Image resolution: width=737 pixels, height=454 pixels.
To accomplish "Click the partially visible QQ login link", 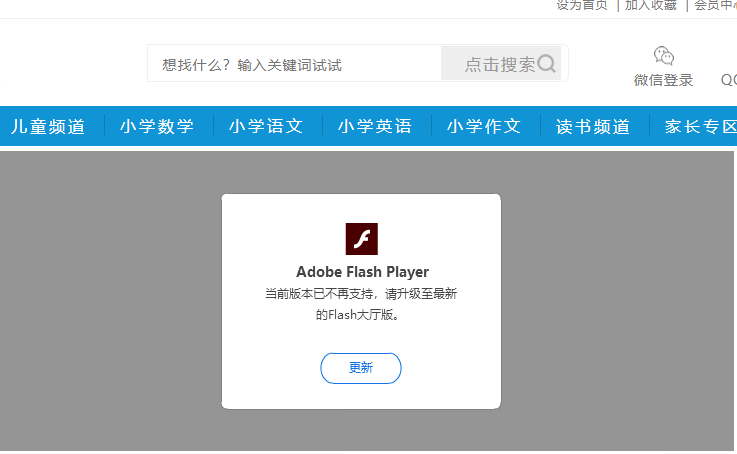I will pyautogui.click(x=729, y=80).
